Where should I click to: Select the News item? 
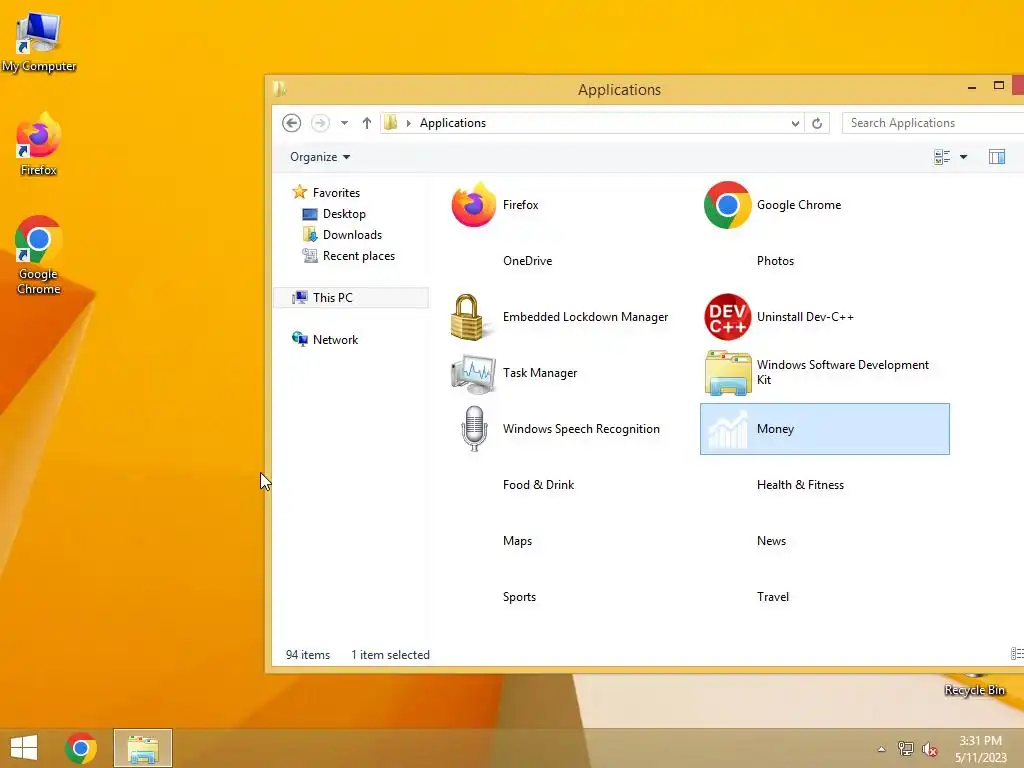pyautogui.click(x=771, y=541)
